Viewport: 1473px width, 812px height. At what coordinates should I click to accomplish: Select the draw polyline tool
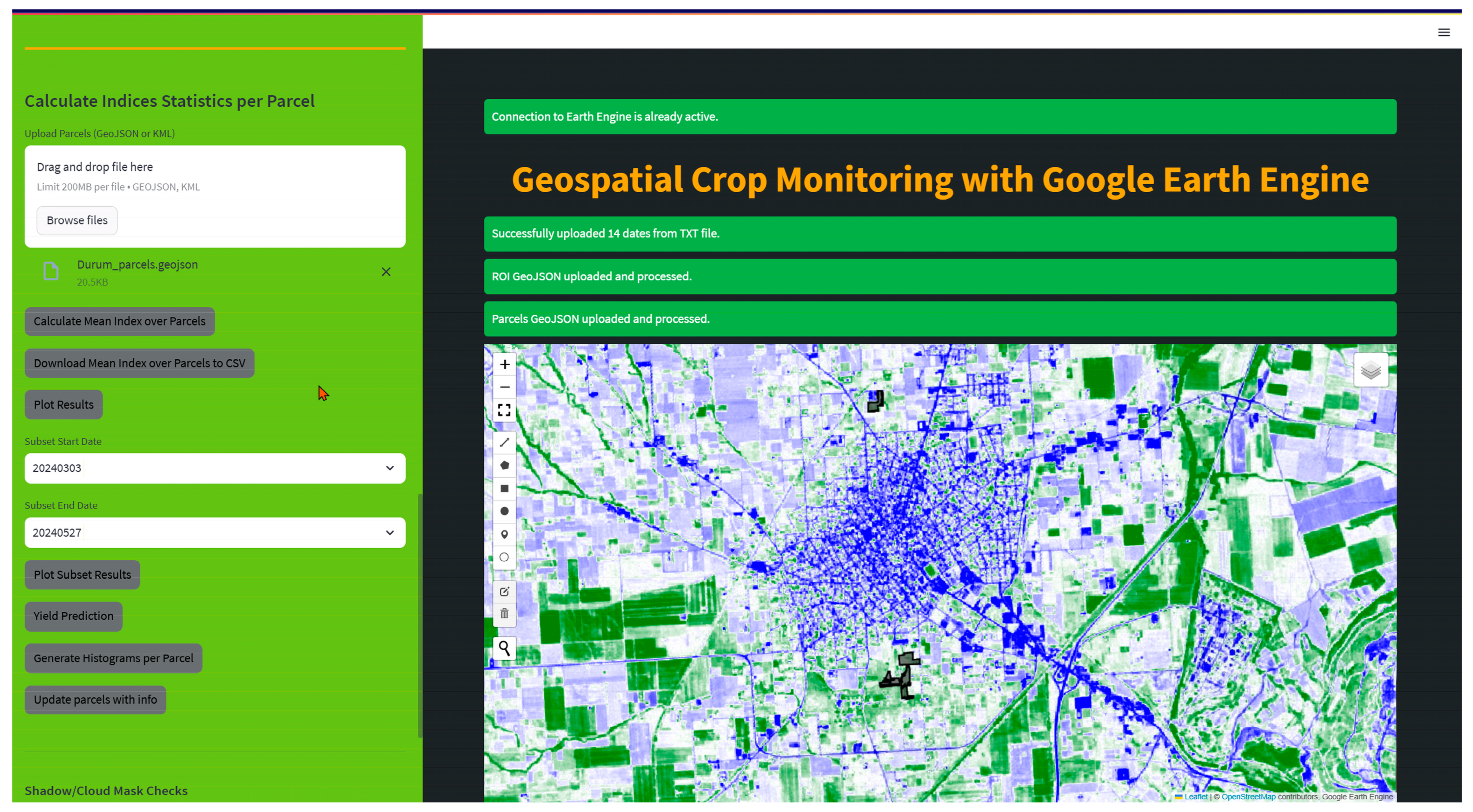[504, 442]
